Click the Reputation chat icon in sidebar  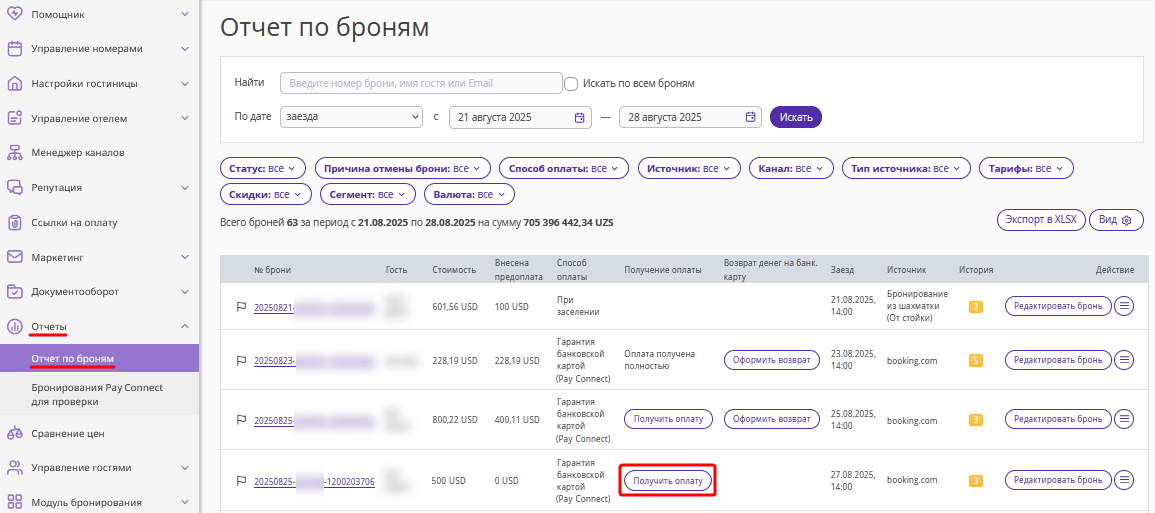coord(14,187)
